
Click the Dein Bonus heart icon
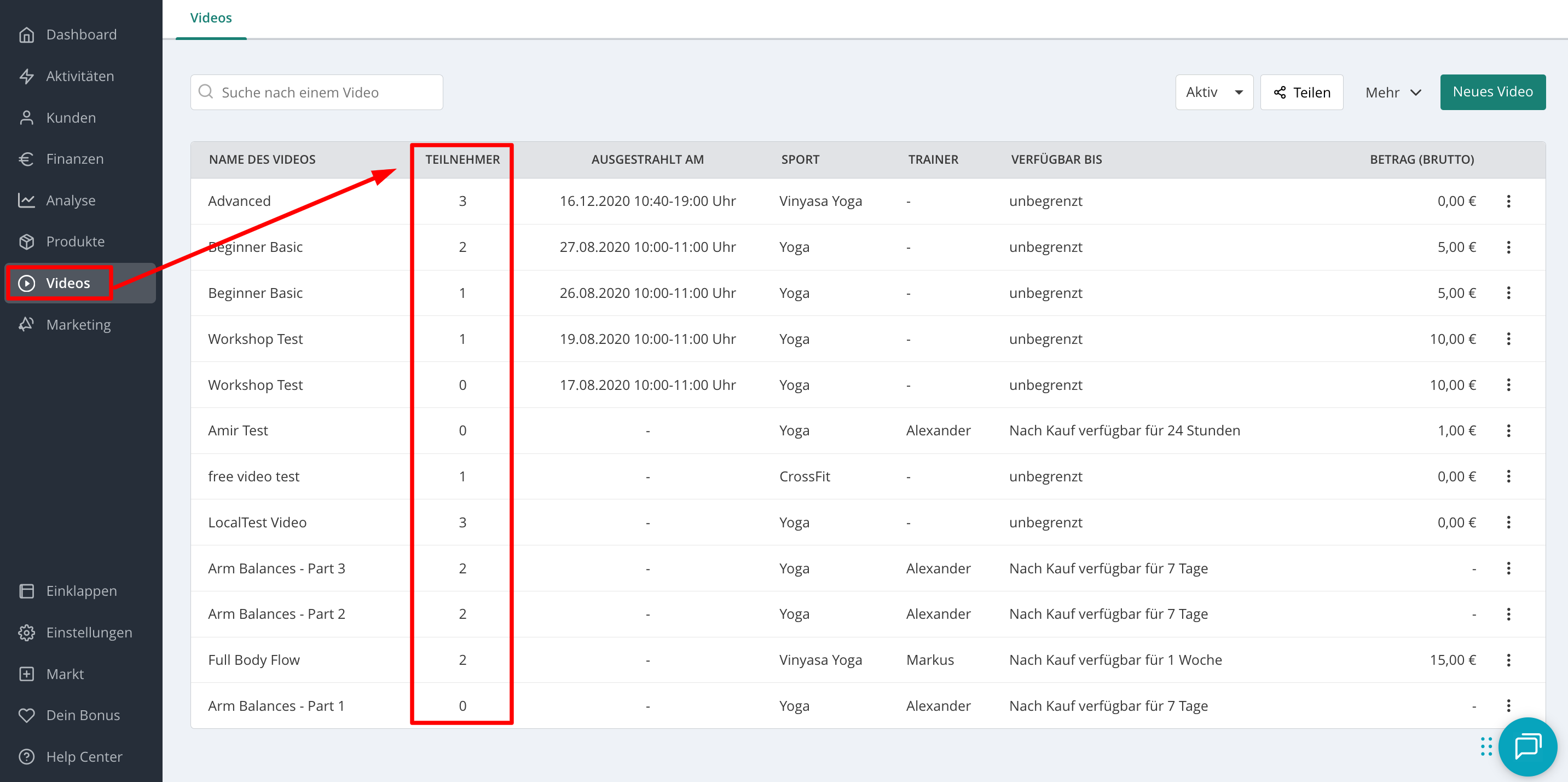point(26,715)
